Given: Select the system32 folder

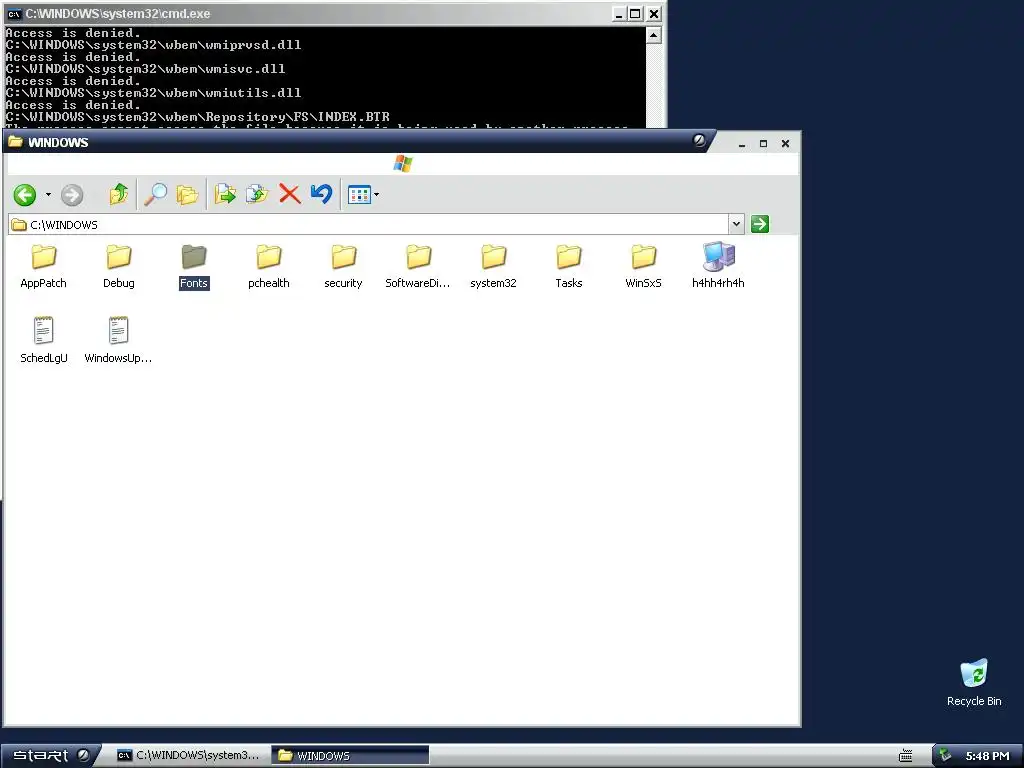Looking at the screenshot, I should tap(494, 266).
